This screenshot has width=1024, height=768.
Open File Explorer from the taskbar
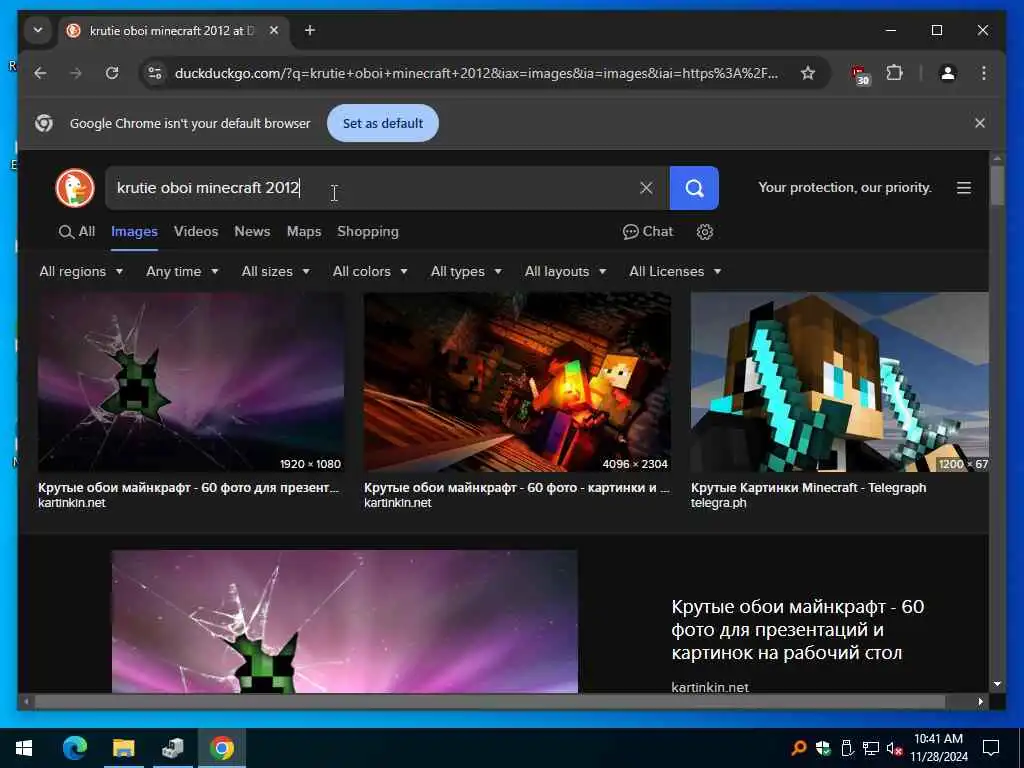(123, 748)
